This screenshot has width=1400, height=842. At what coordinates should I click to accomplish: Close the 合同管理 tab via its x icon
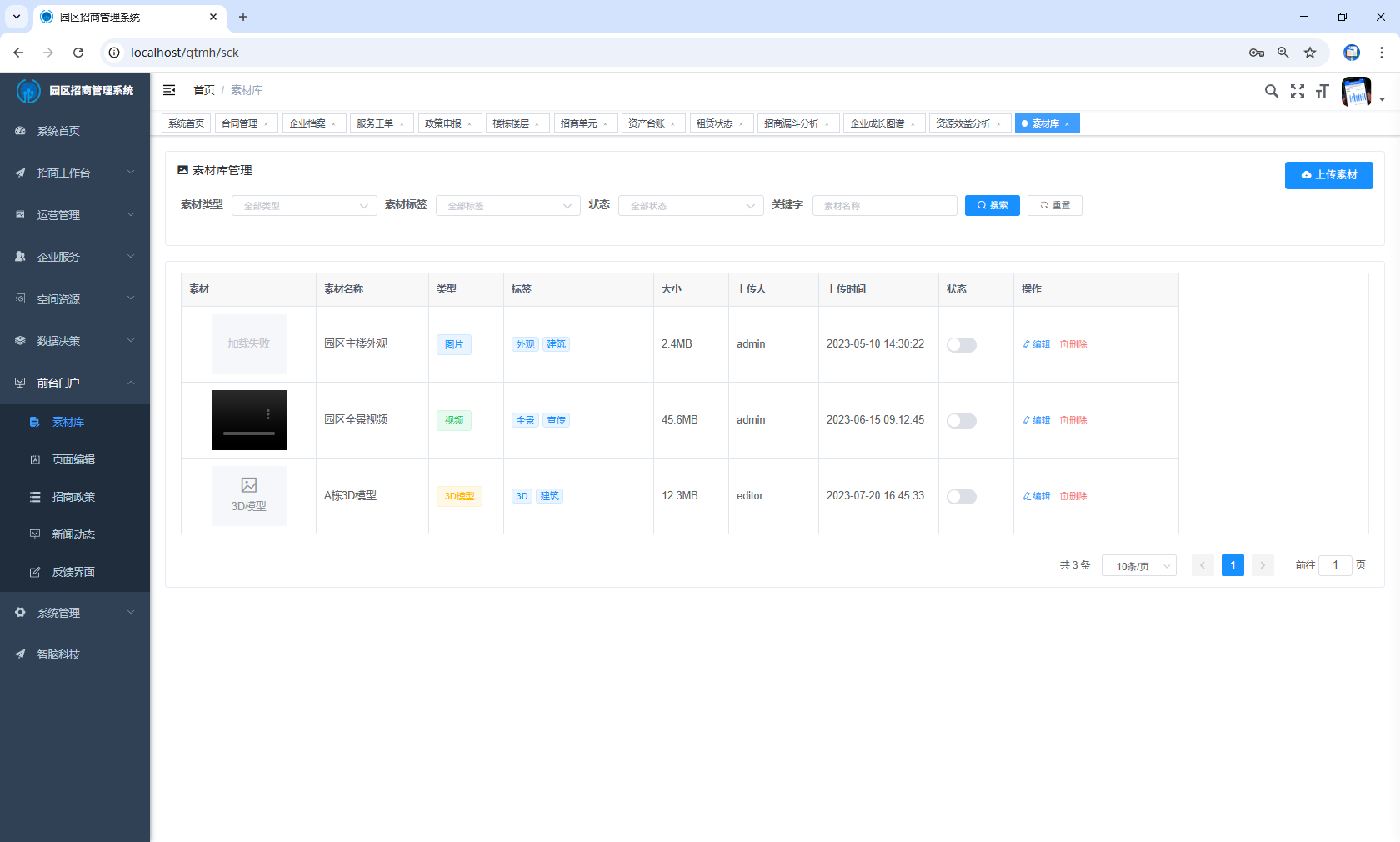pos(267,124)
